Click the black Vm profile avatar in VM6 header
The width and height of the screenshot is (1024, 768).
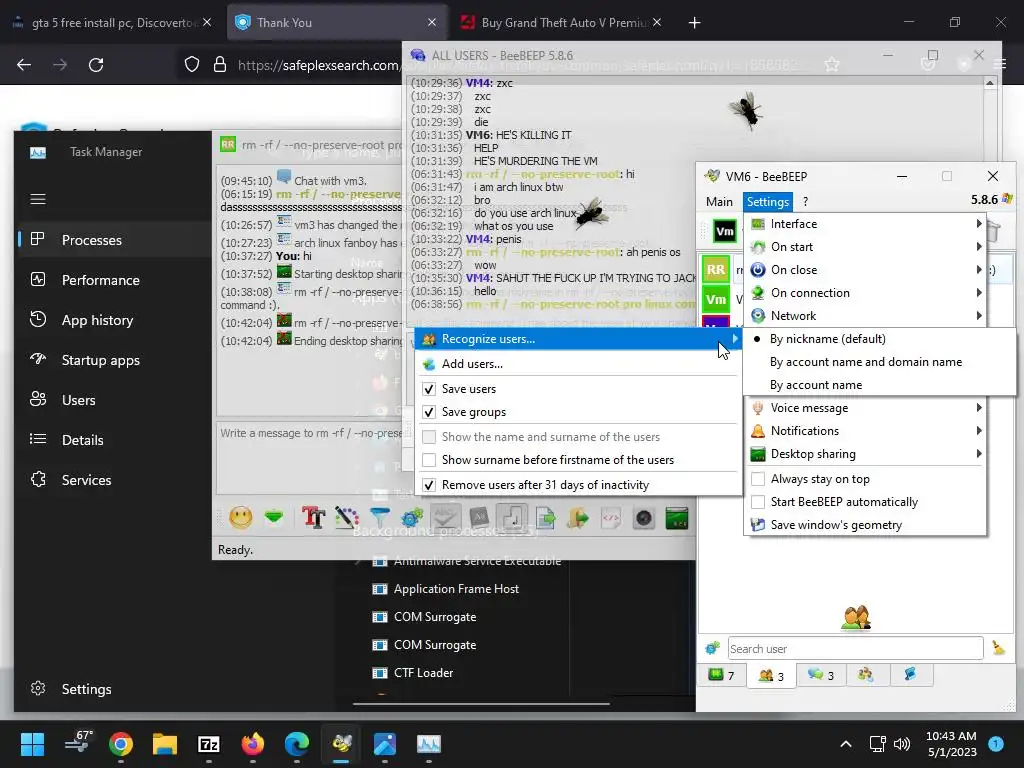(x=725, y=231)
